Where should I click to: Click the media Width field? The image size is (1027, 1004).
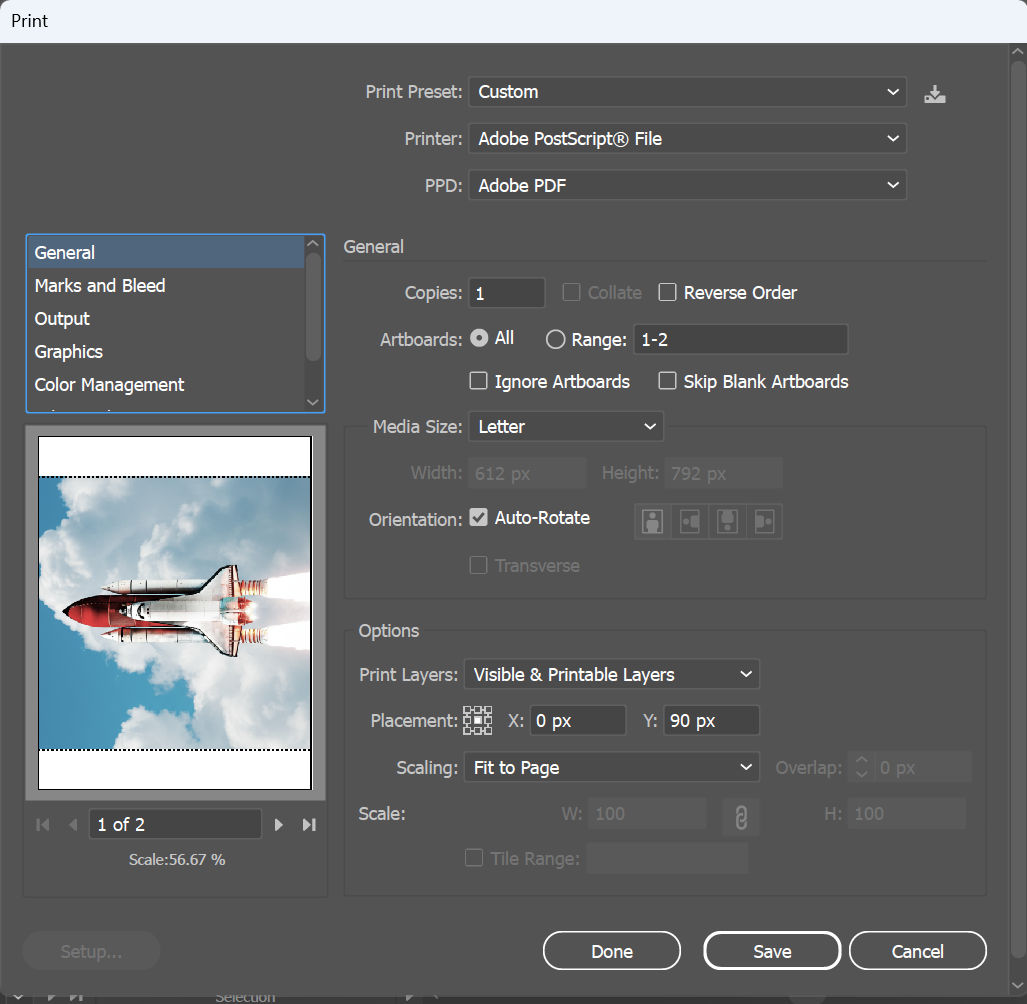(x=527, y=473)
